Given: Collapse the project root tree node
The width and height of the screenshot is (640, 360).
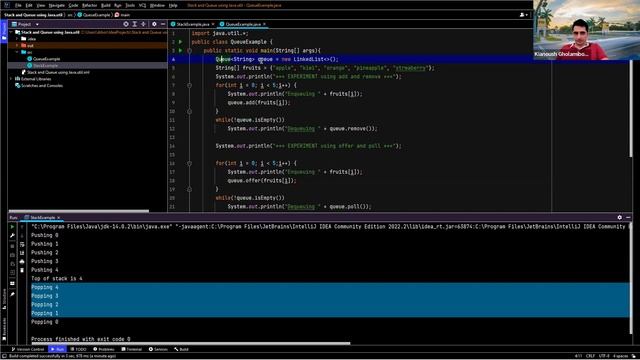Looking at the screenshot, I should 11,32.
